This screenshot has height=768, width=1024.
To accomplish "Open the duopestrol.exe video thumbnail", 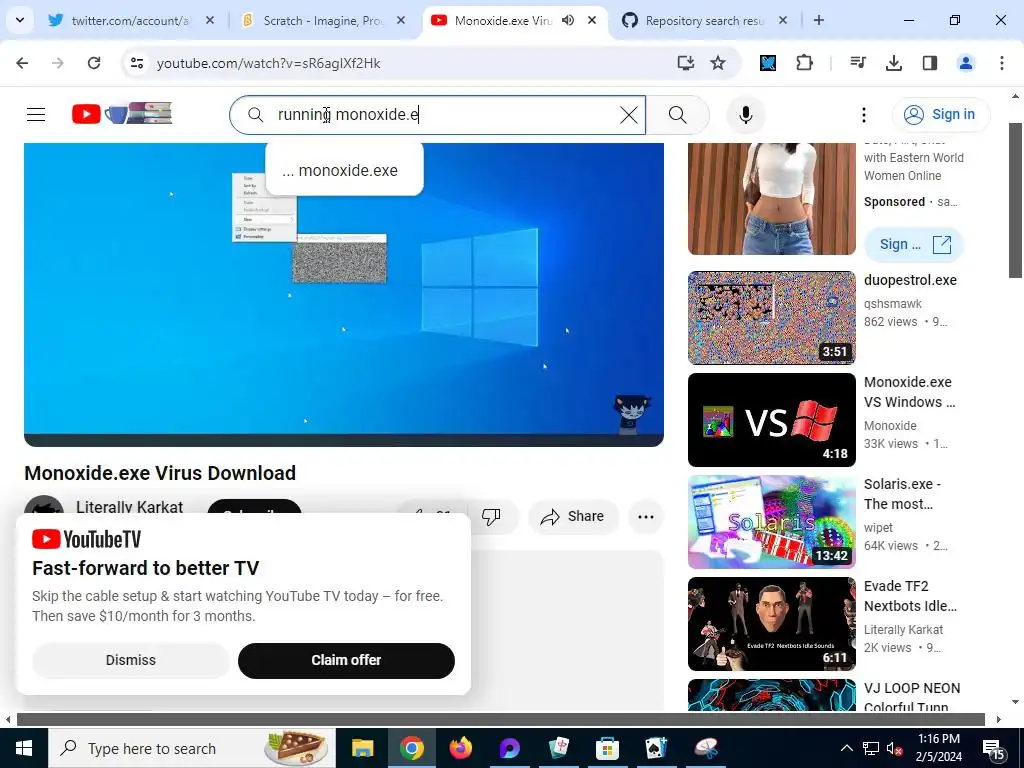I will (771, 317).
